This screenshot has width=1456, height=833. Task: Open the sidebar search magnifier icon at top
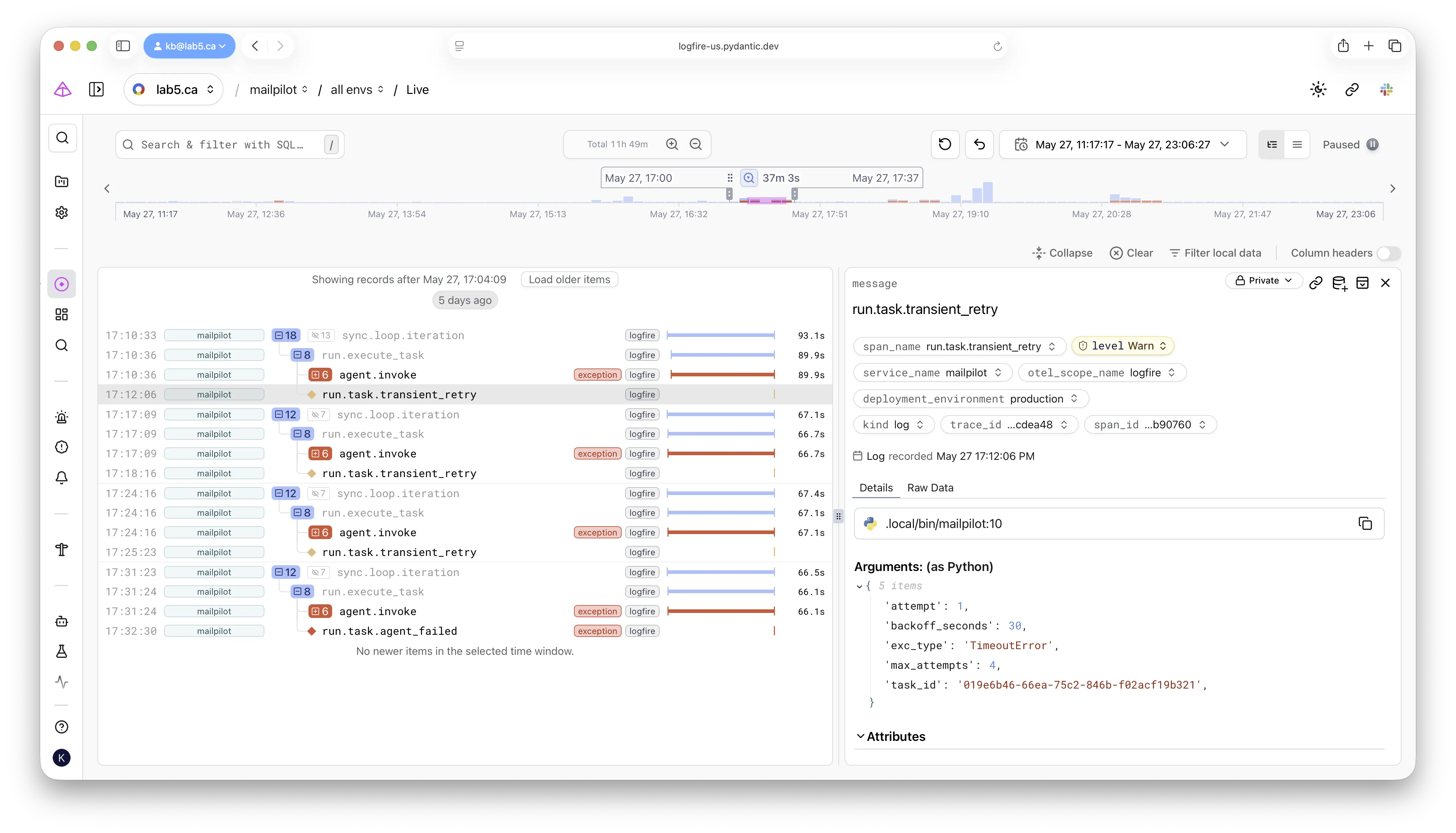click(62, 138)
